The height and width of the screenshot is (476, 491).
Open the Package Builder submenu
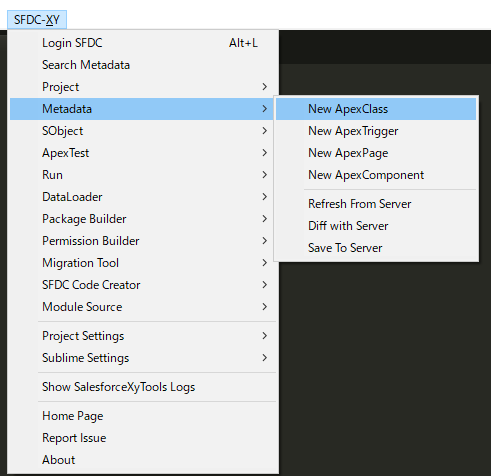[143, 219]
